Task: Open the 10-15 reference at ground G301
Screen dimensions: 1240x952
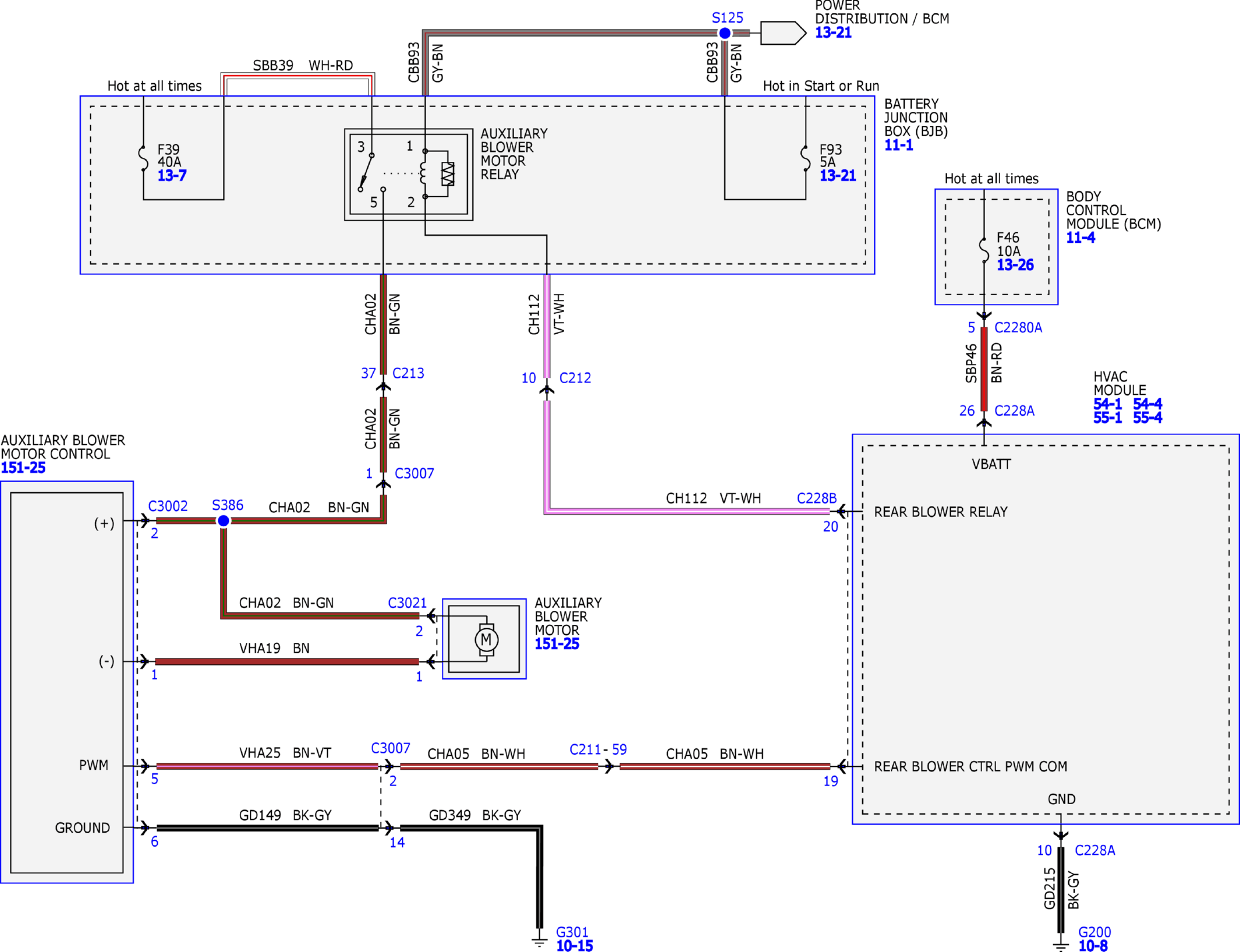Action: pos(574,946)
